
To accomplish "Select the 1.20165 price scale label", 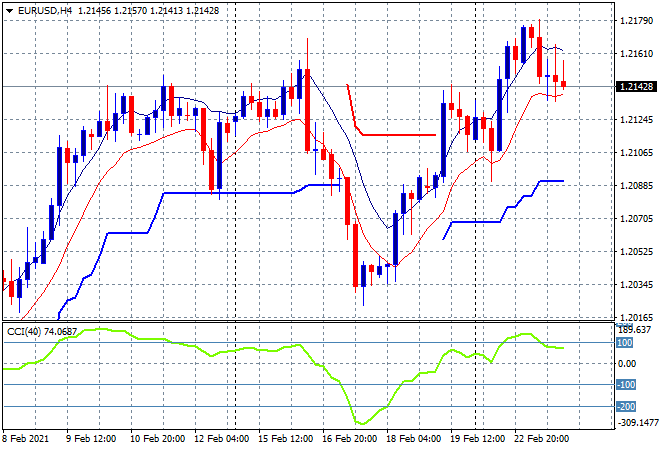I will tap(636, 317).
